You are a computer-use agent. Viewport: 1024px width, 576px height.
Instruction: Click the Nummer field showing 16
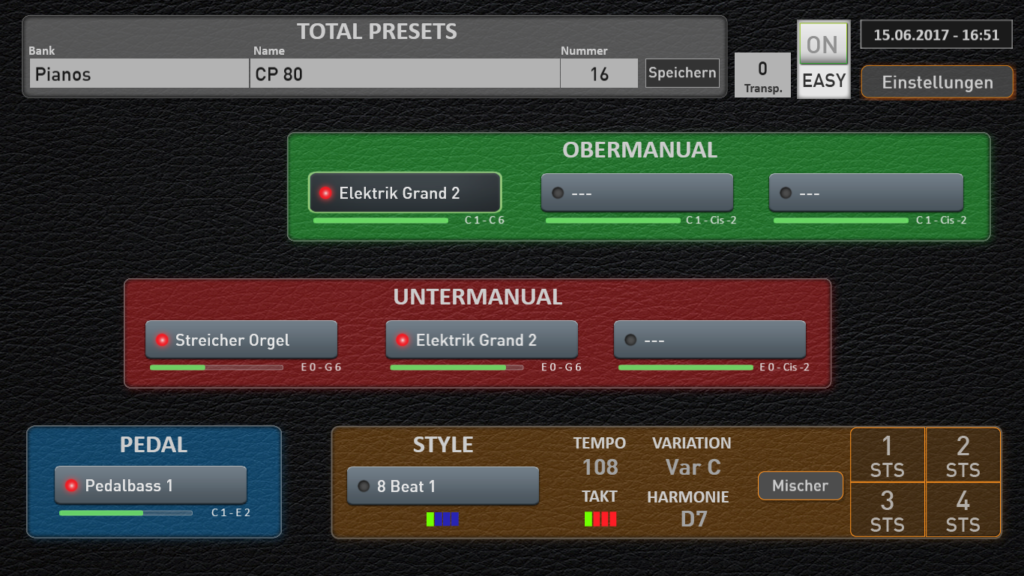599,74
